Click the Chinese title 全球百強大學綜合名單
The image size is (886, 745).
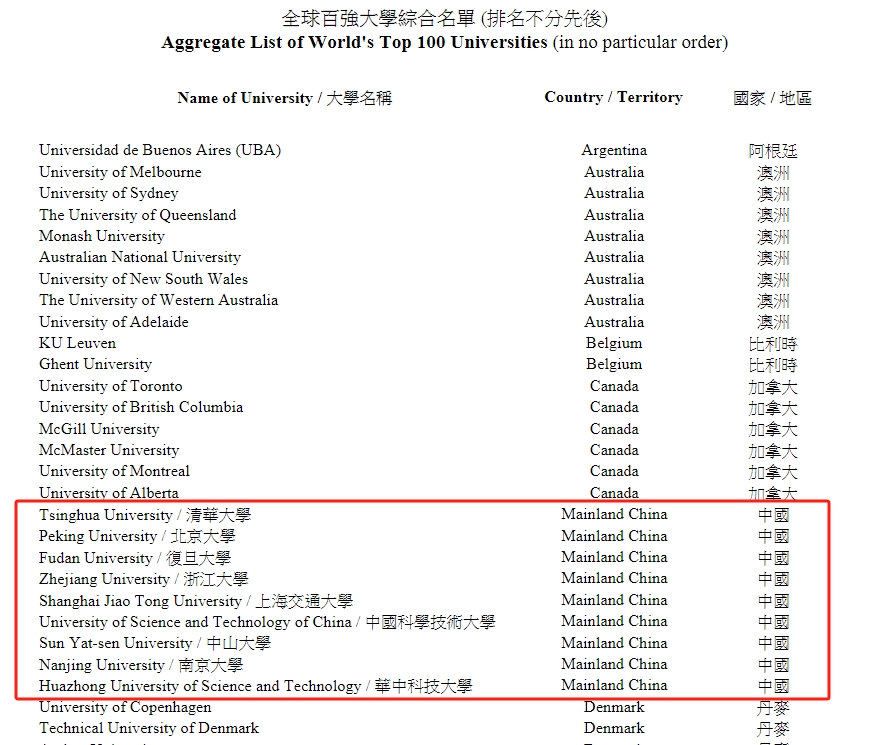pos(378,19)
